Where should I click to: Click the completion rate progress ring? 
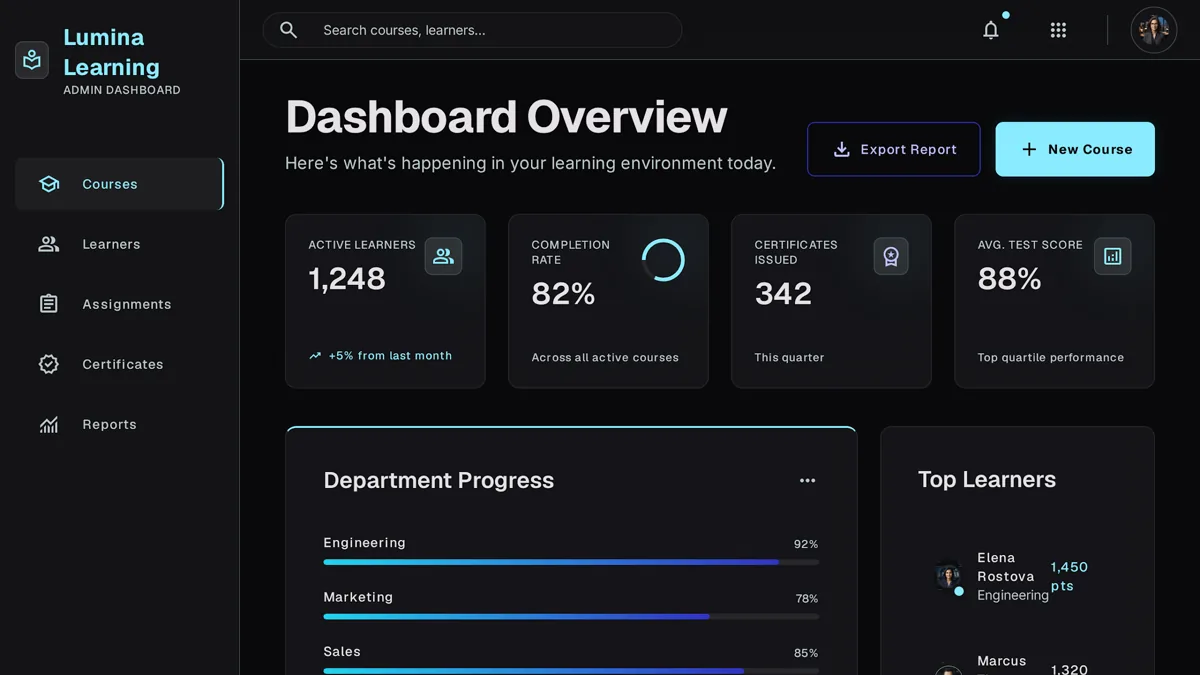click(x=663, y=260)
